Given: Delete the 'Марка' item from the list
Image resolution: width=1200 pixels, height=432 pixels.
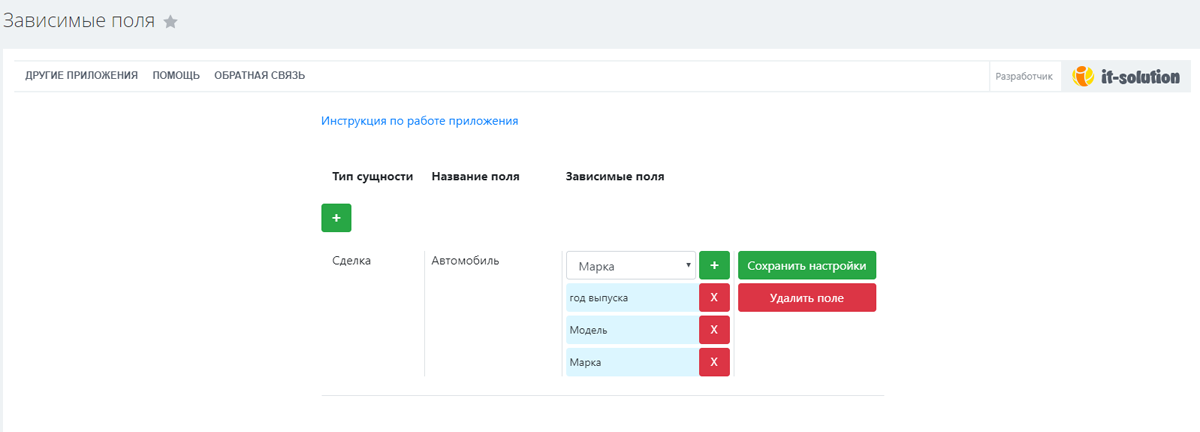Looking at the screenshot, I should point(714,362).
